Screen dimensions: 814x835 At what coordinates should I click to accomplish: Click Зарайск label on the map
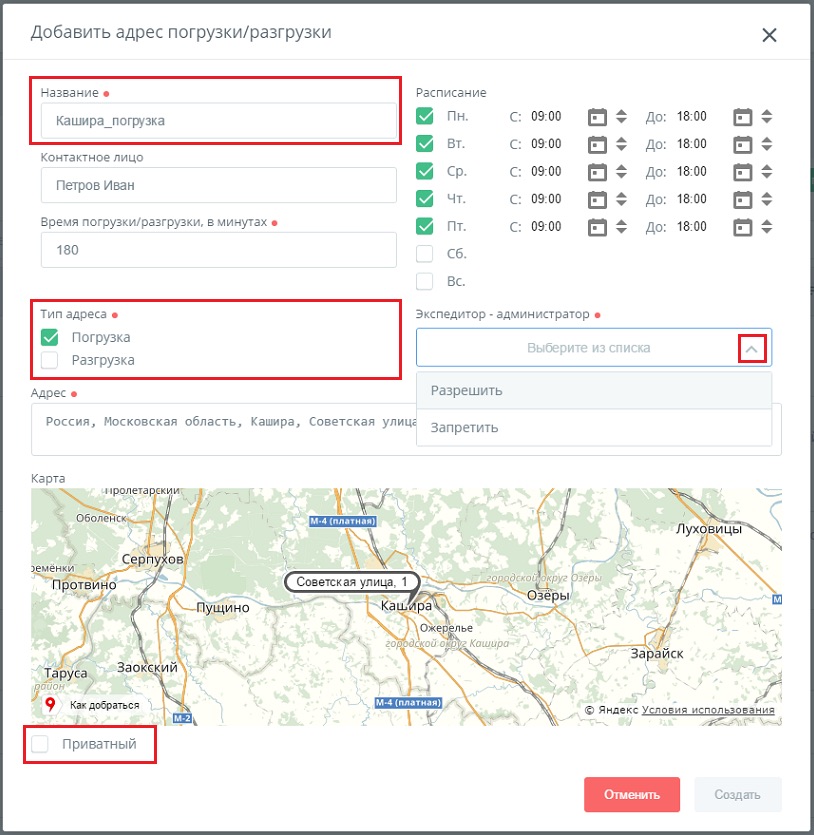point(657,653)
